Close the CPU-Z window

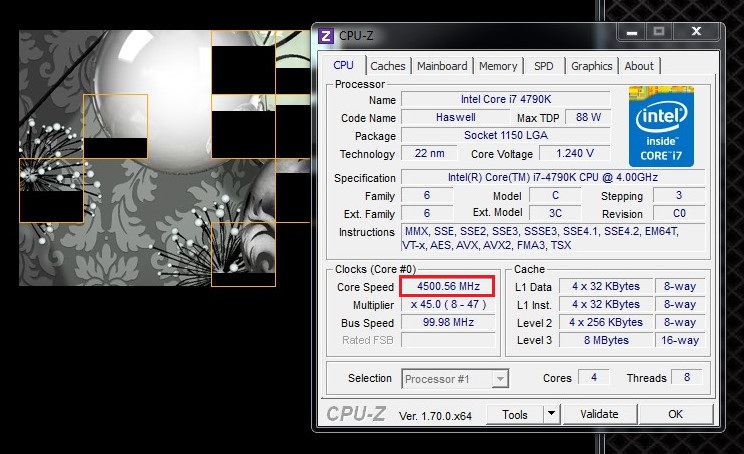click(698, 33)
